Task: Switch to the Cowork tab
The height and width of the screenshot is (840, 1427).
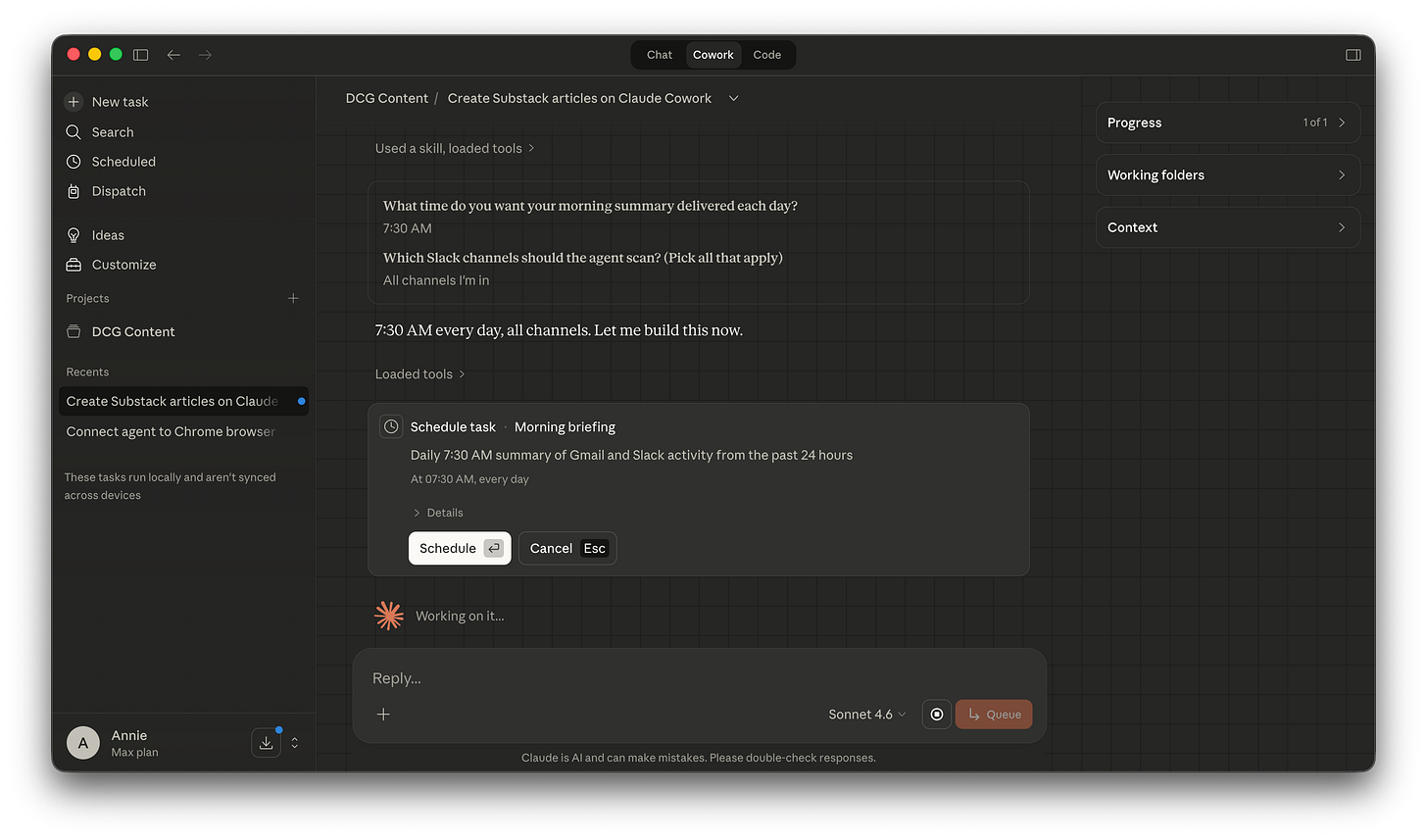Action: pos(713,55)
